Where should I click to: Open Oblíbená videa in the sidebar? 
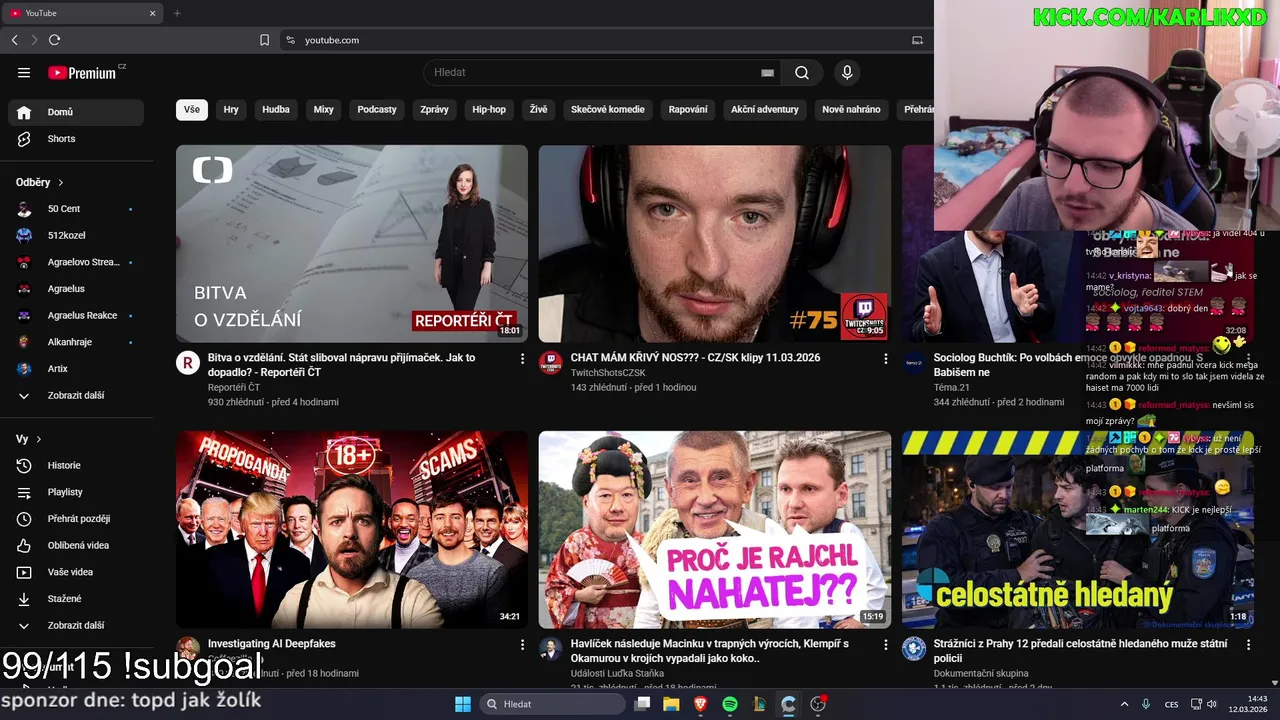[x=76, y=545]
